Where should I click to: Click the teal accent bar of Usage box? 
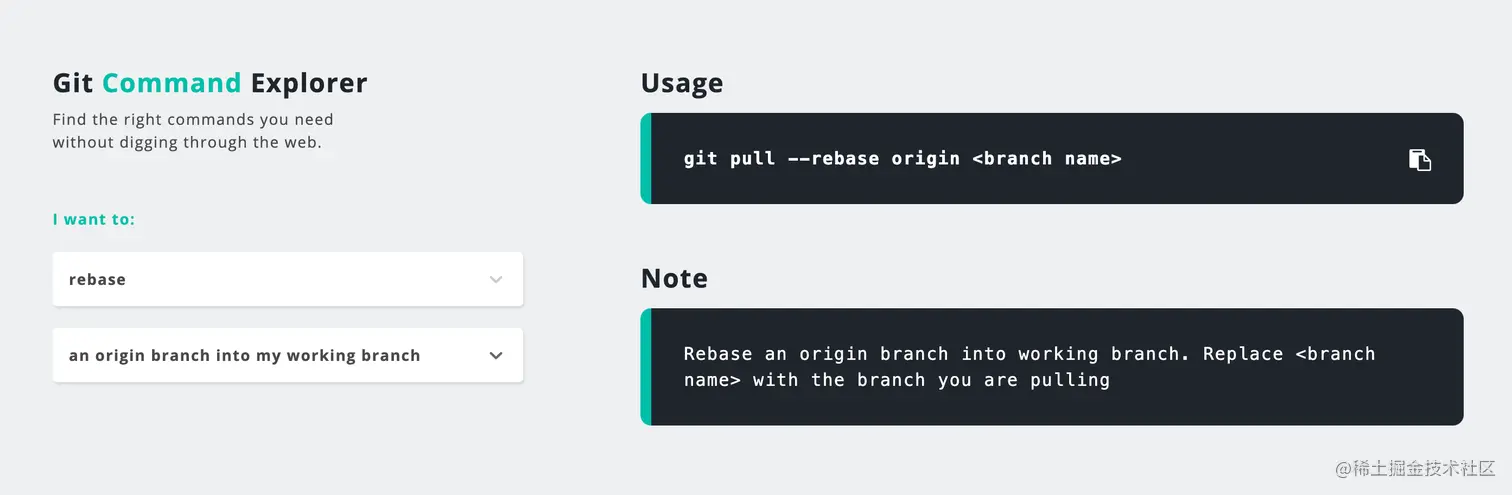[646, 159]
